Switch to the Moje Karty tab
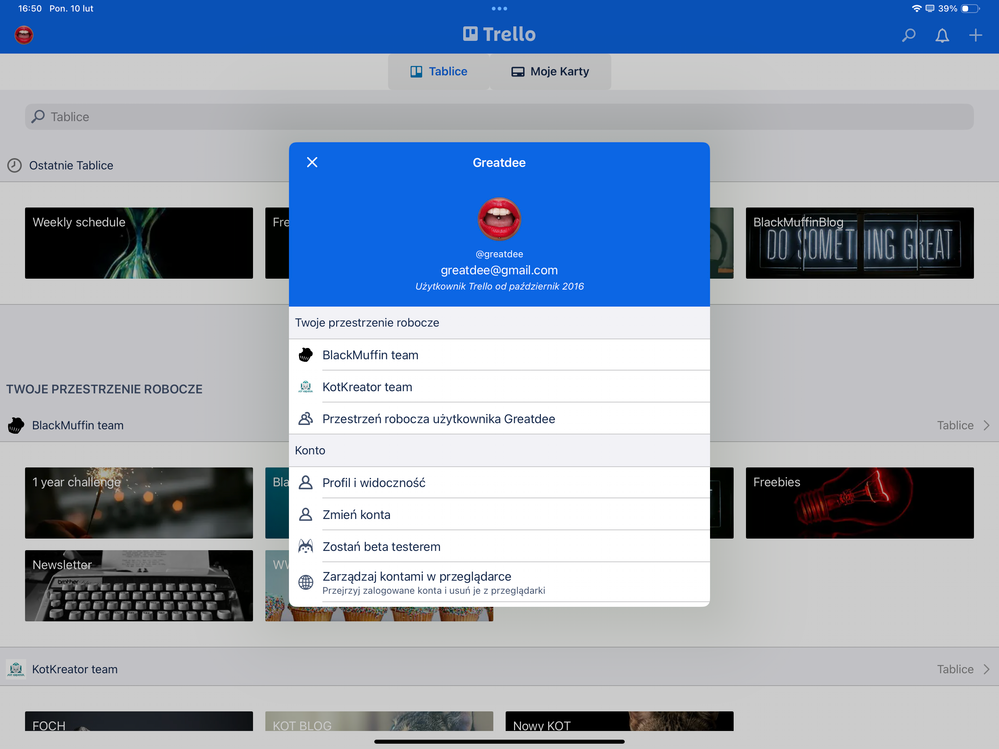The image size is (999, 749). [550, 71]
